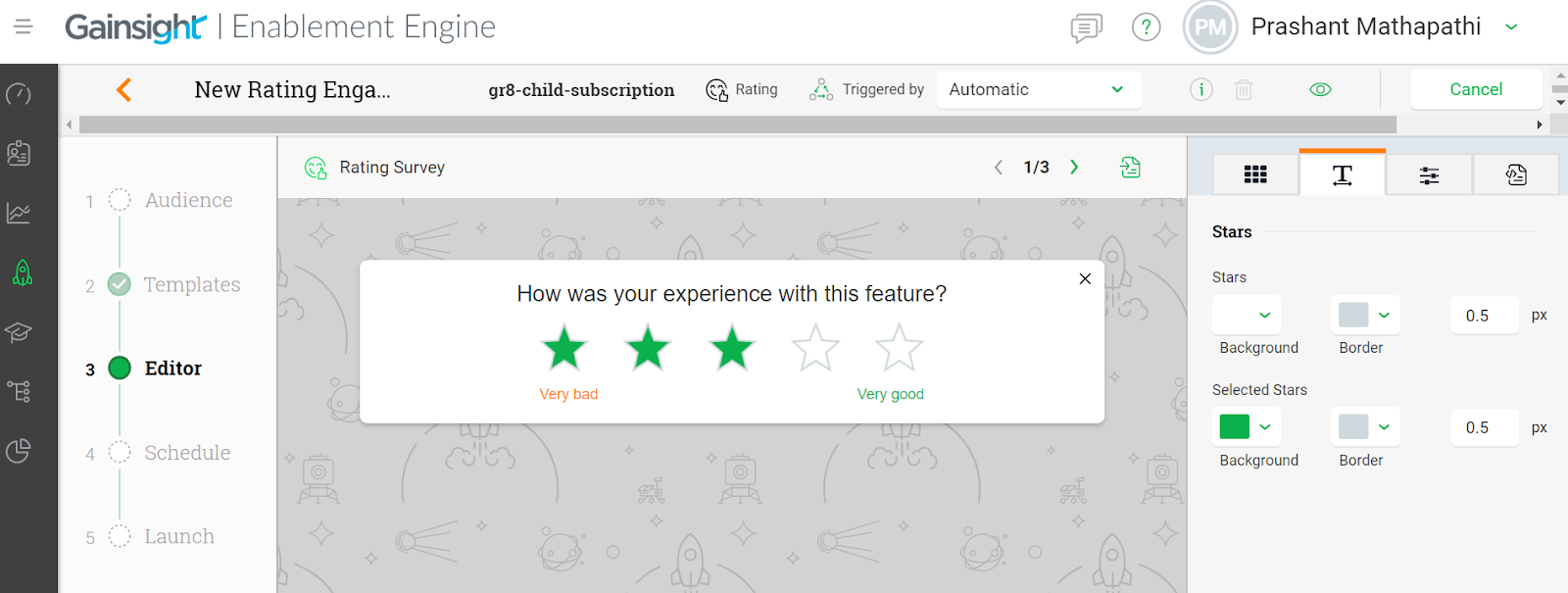1568x593 pixels.
Task: Open the help question mark icon
Action: (x=1146, y=27)
